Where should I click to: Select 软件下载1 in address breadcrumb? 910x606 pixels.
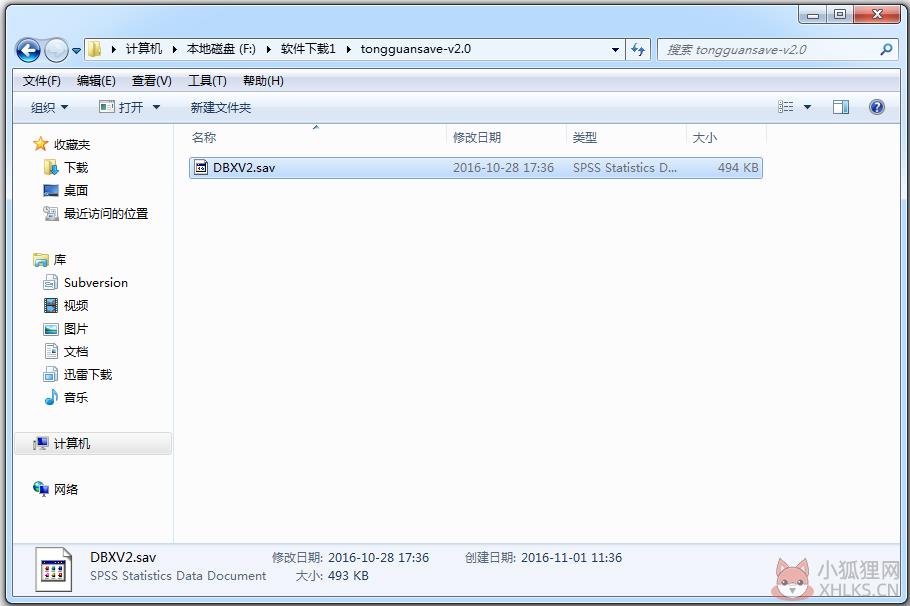point(308,49)
